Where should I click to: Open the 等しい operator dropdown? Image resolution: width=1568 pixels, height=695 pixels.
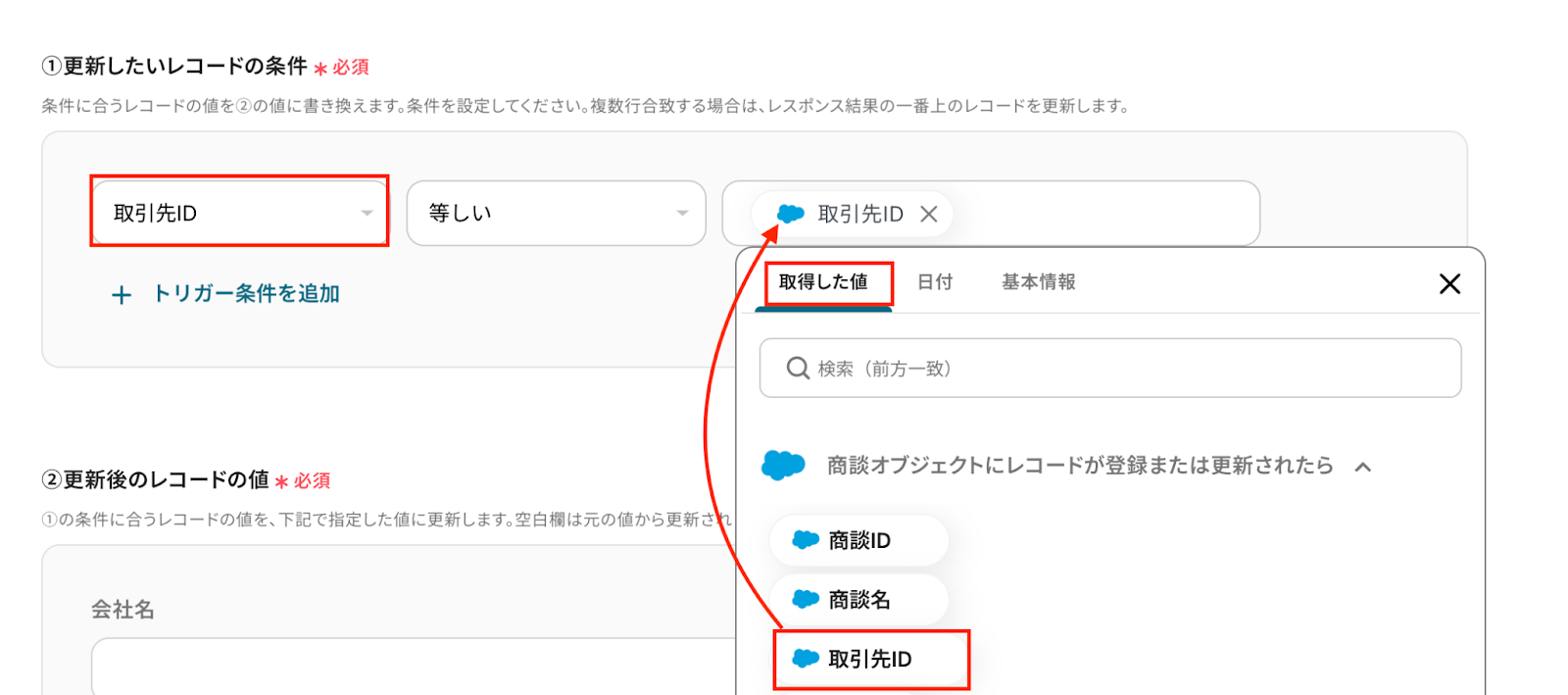click(556, 213)
